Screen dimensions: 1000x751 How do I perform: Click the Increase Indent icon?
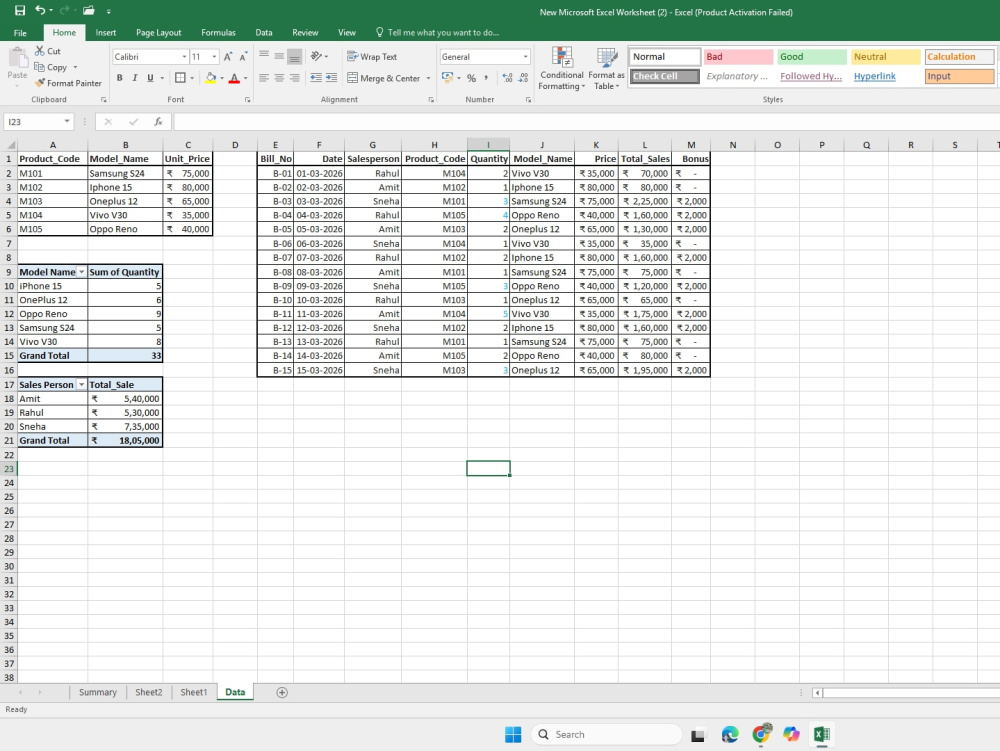click(x=331, y=78)
